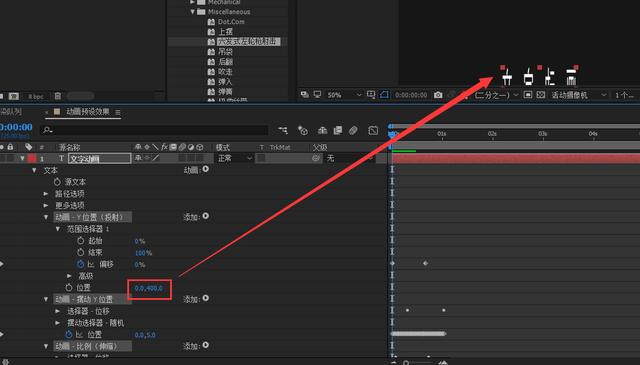Collapse the 范围选择器 1 group
The image size is (640, 365).
(x=58, y=229)
